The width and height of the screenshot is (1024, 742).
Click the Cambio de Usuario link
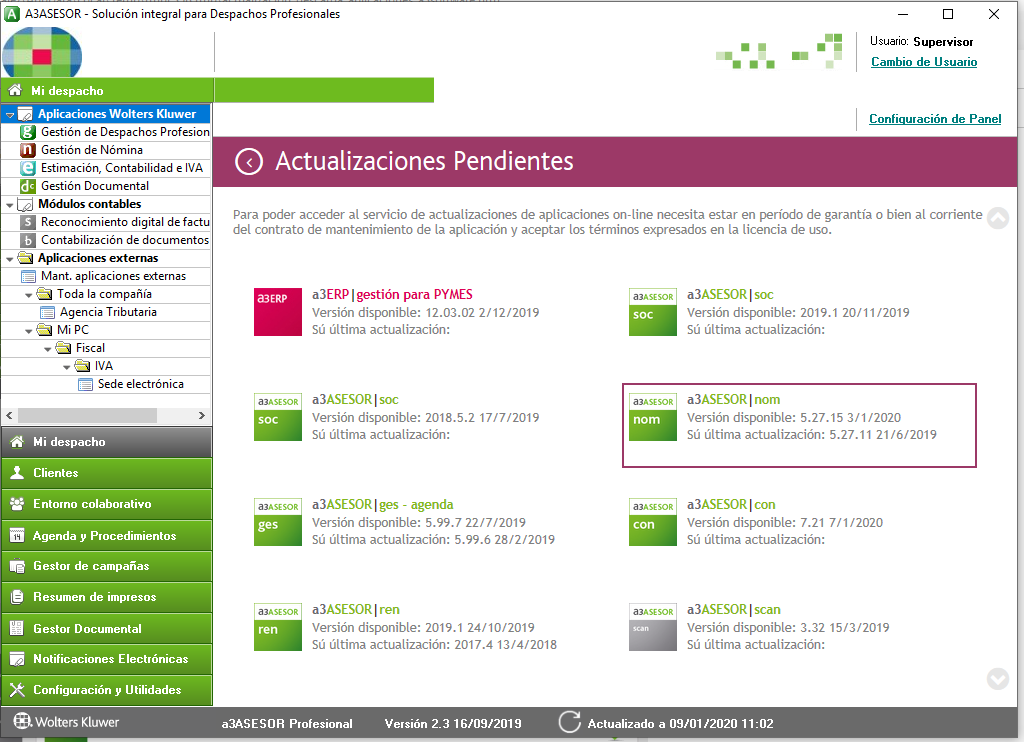(923, 62)
